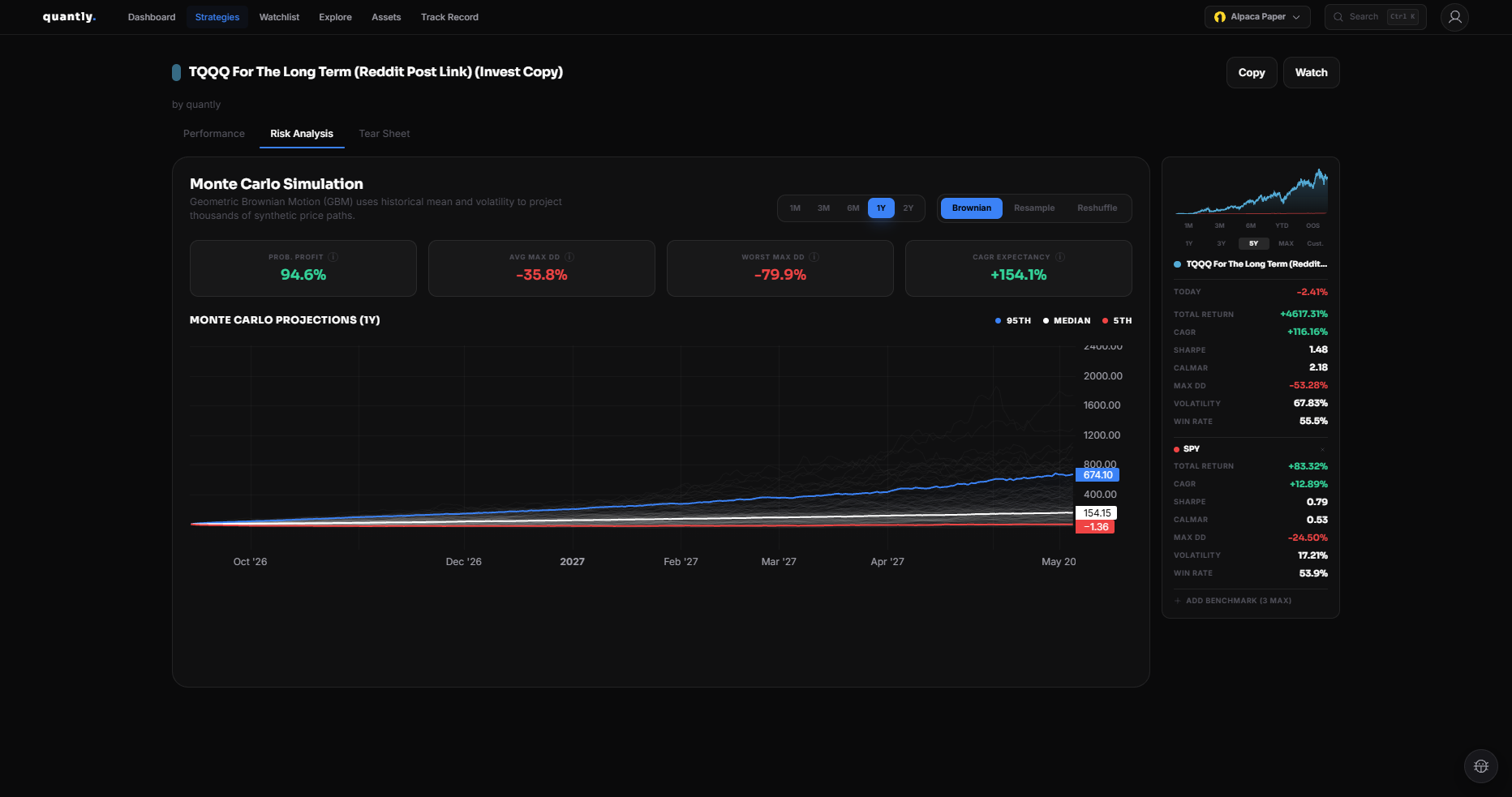Click the Watch button

(1311, 73)
